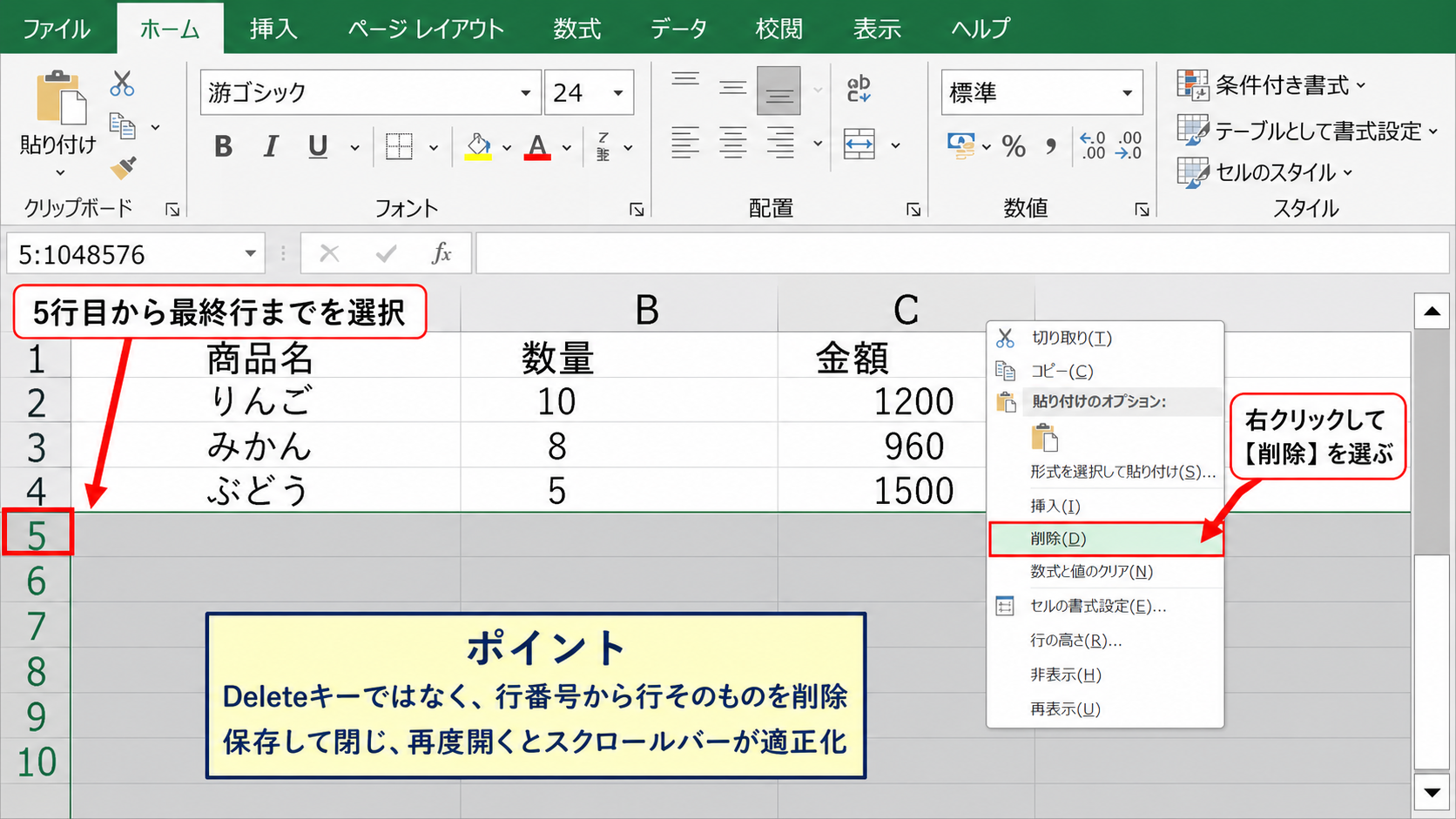Click in the formula bar
Image resolution: width=1456 pixels, height=819 pixels.
tap(961, 253)
